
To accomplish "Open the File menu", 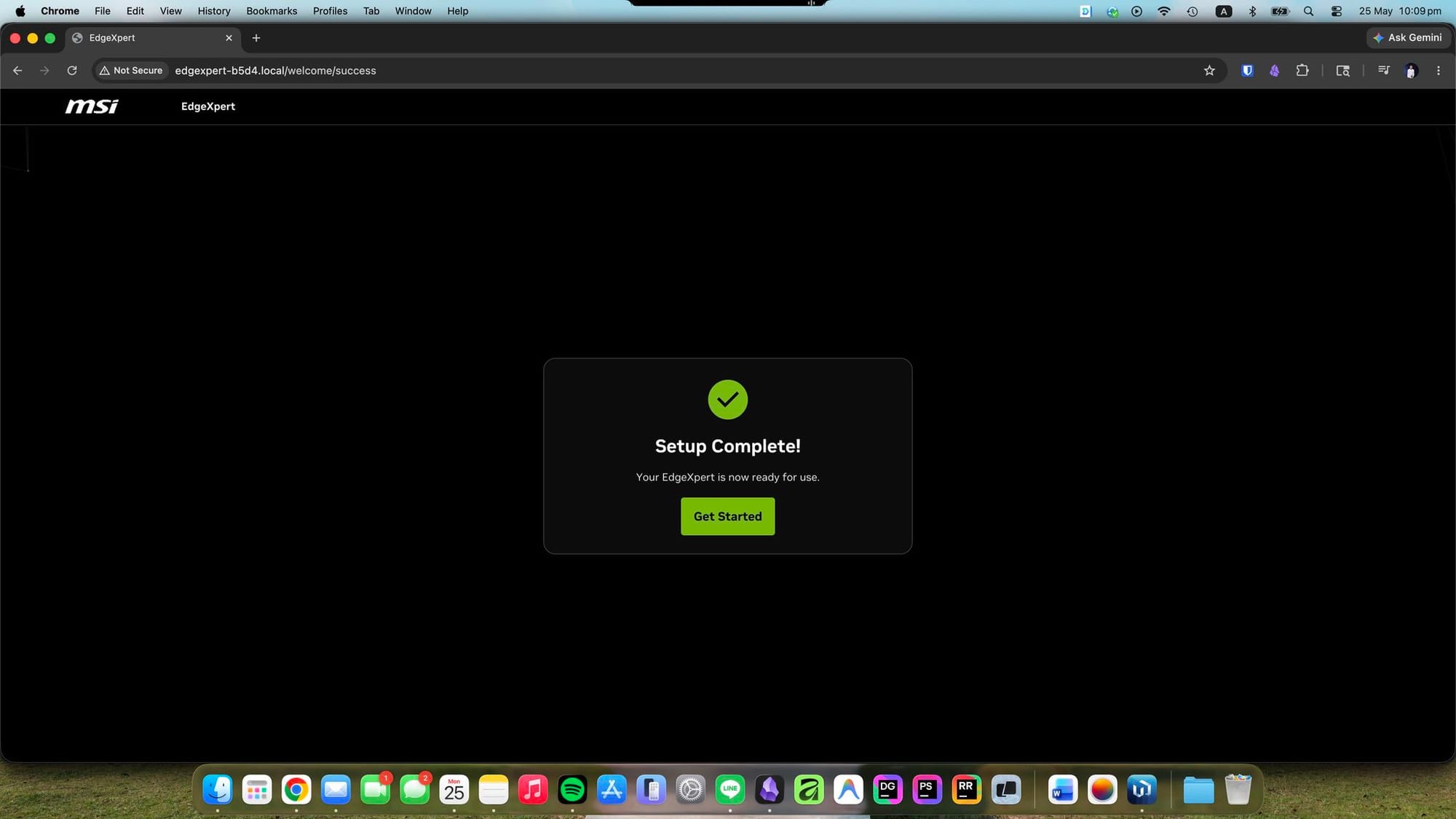I will coord(103,11).
